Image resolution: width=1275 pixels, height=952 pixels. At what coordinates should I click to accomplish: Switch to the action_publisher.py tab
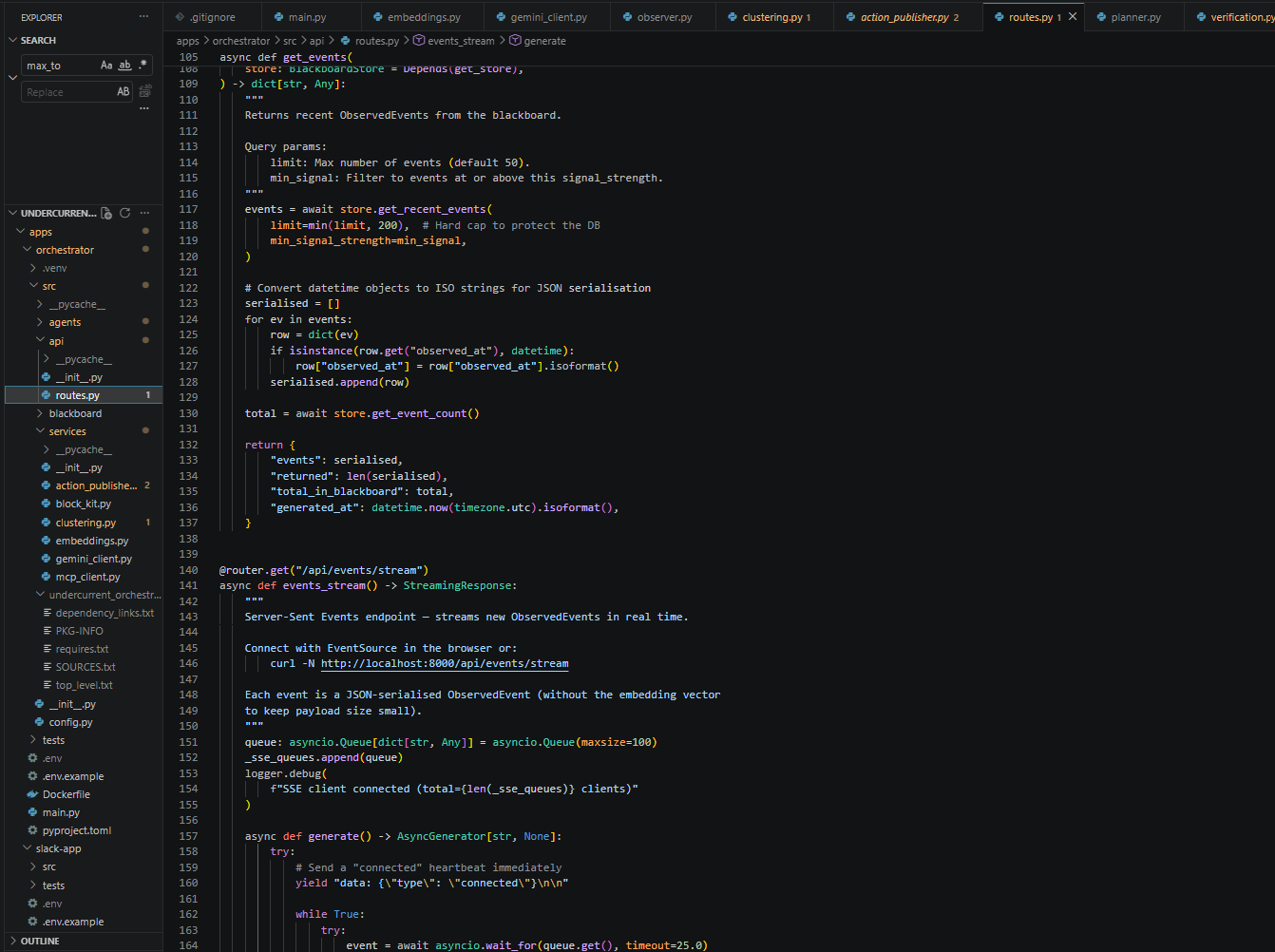coord(903,17)
